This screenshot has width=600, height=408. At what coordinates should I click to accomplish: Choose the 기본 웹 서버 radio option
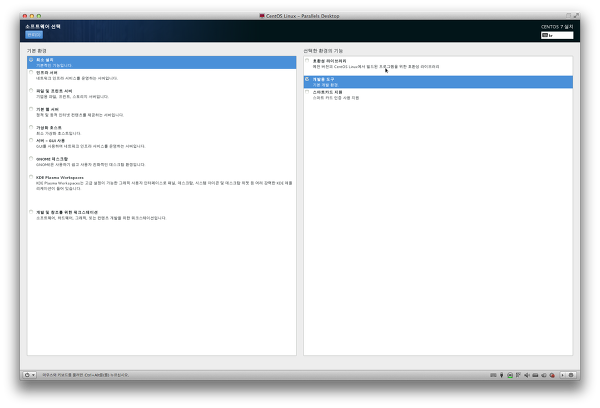coord(31,109)
